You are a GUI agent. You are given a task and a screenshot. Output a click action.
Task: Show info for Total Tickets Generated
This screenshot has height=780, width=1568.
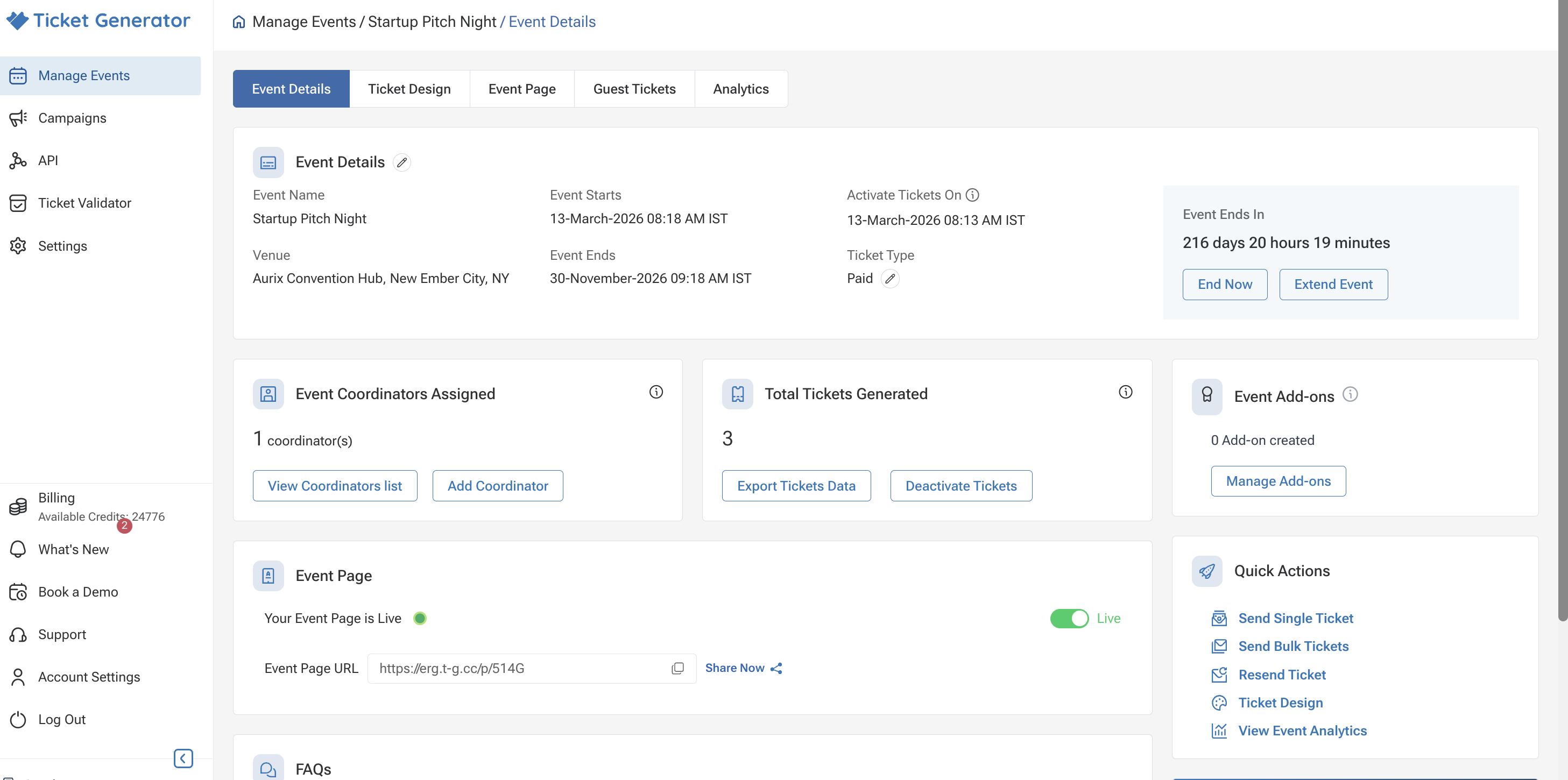coord(1126,392)
